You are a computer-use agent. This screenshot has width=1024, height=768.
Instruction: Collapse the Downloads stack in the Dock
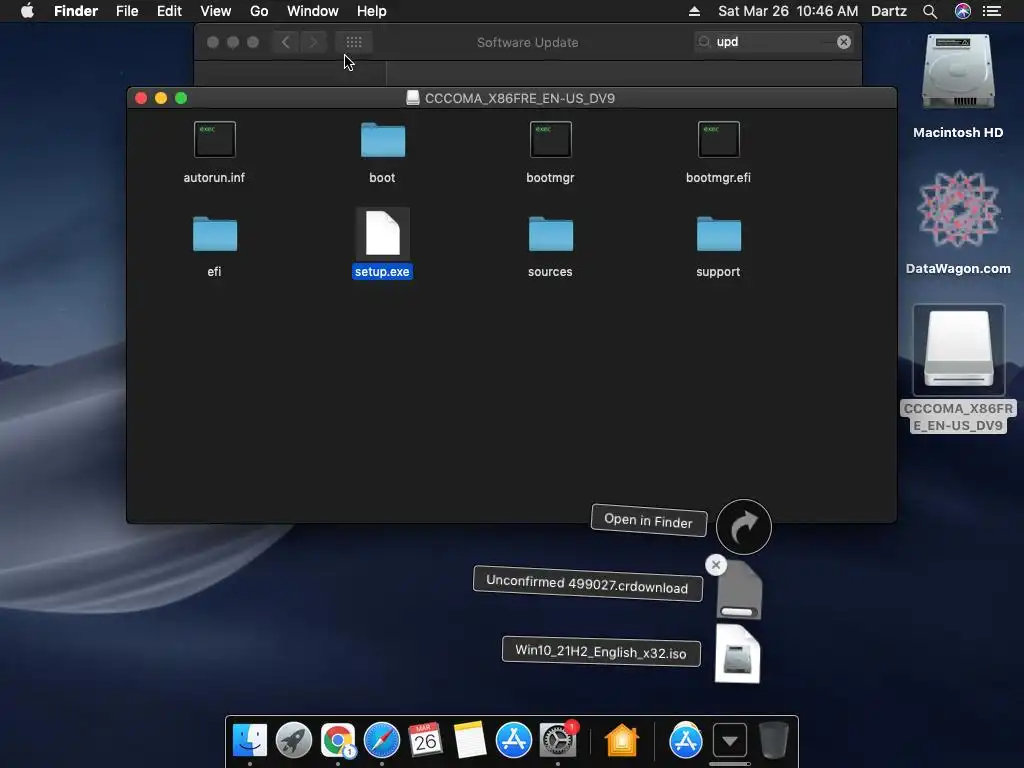pyautogui.click(x=729, y=740)
